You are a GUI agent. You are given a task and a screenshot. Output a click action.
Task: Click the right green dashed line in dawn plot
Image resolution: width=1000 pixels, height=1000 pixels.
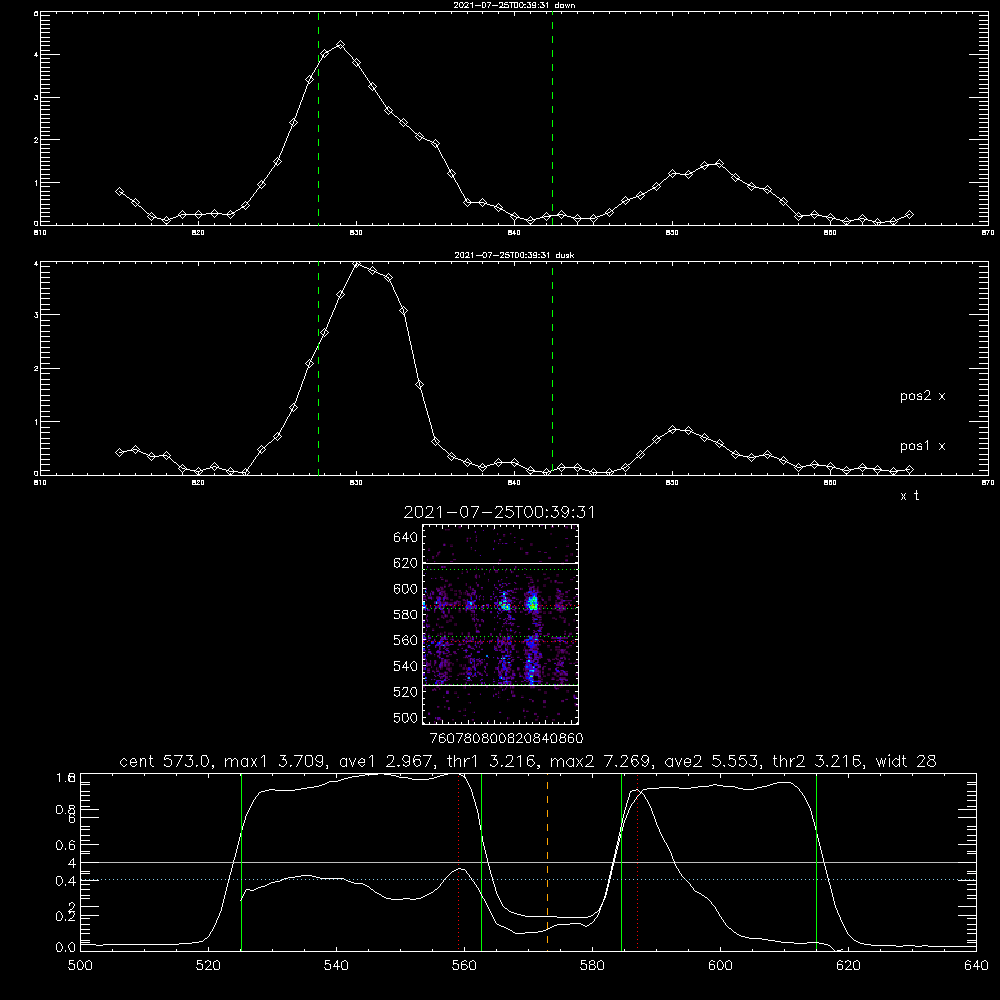(552, 118)
